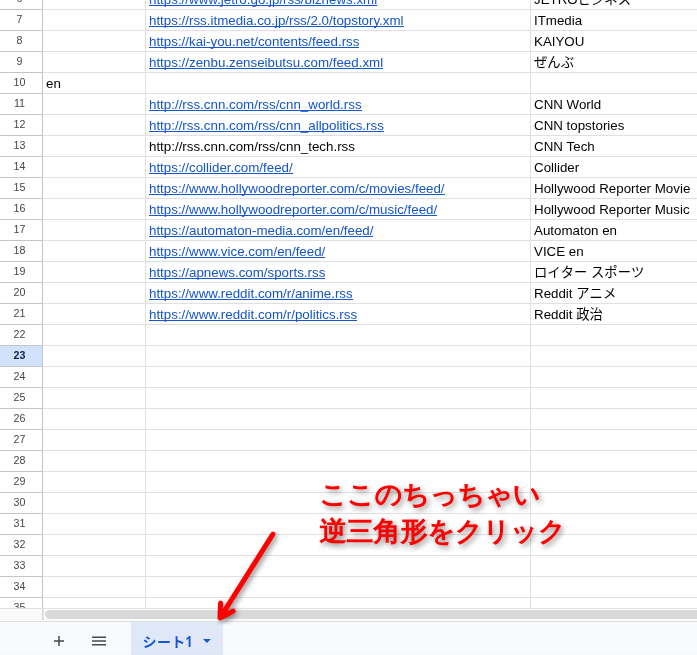Click the Collider feed link
This screenshot has height=655, width=697.
221,168
